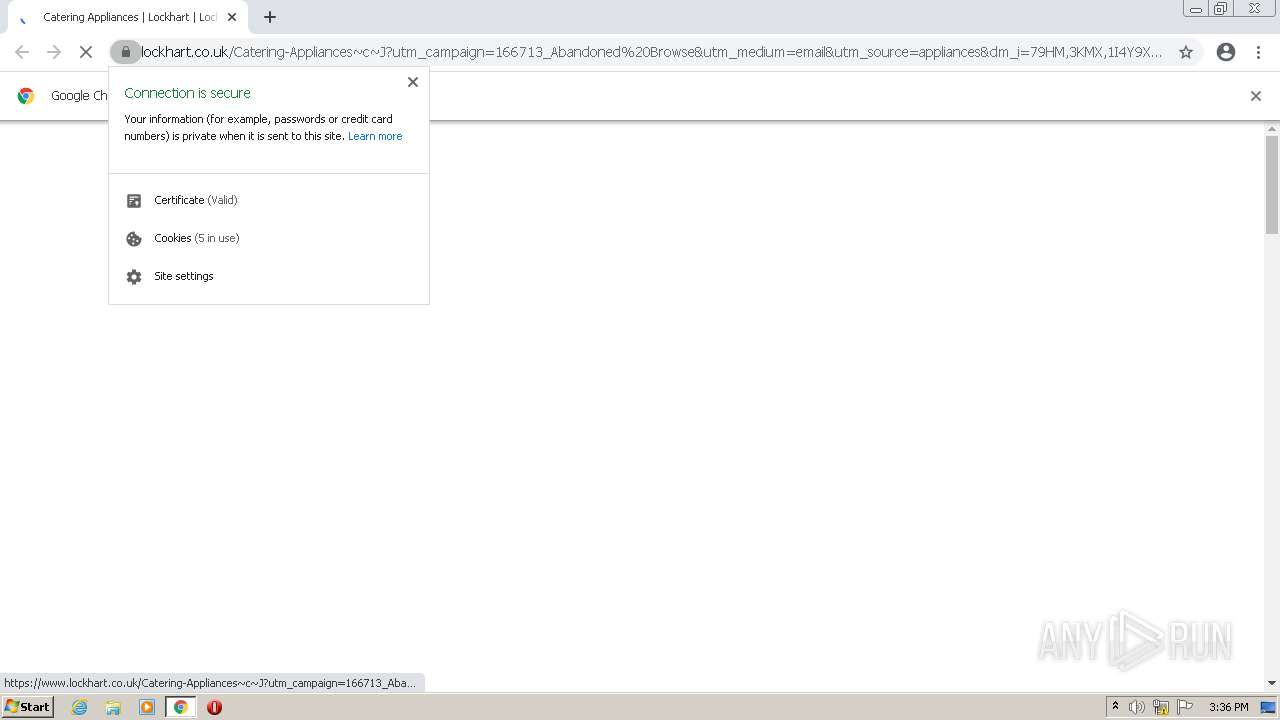This screenshot has width=1280, height=720.
Task: Show hidden system tray icons
Action: pyautogui.click(x=1116, y=707)
